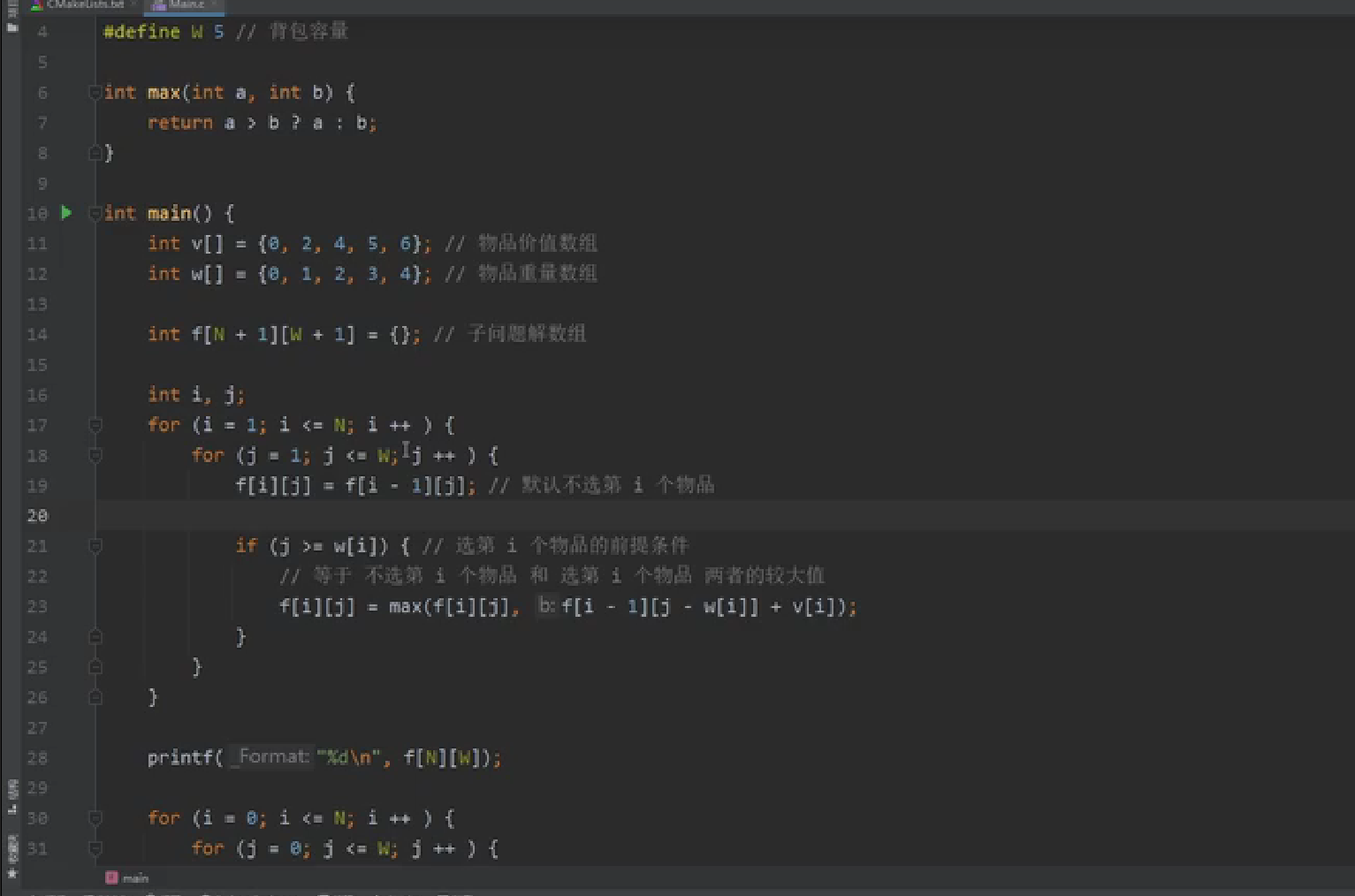Click line number 4 in the gutter
Screen dimensions: 1355x896
tap(42, 32)
